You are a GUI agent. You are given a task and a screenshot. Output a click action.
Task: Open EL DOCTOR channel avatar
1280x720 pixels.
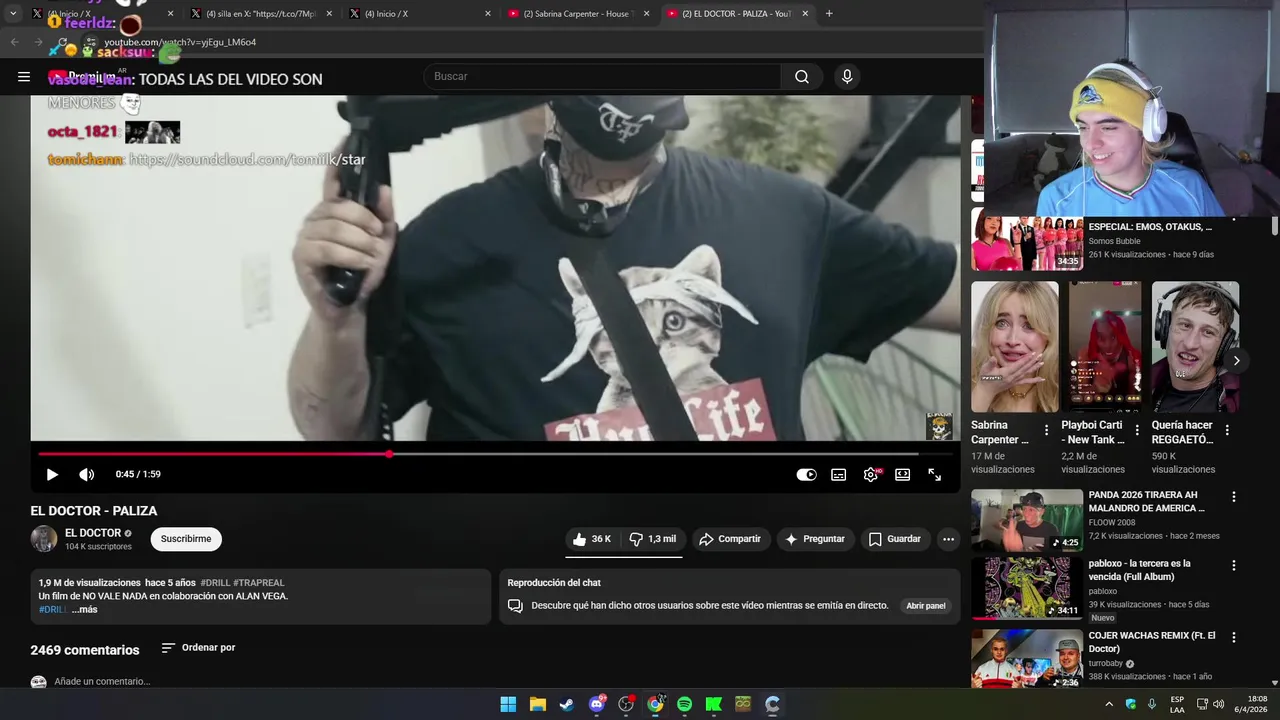coord(44,539)
